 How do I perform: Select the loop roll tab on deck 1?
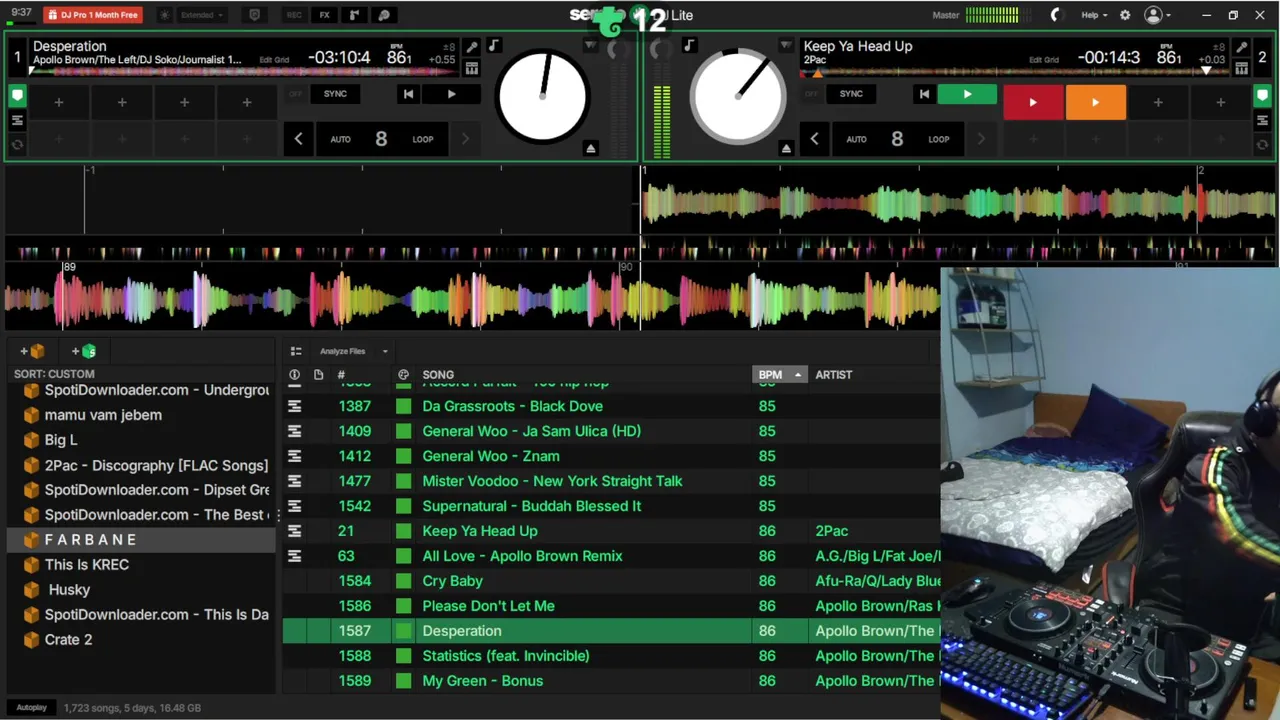pyautogui.click(x=17, y=145)
